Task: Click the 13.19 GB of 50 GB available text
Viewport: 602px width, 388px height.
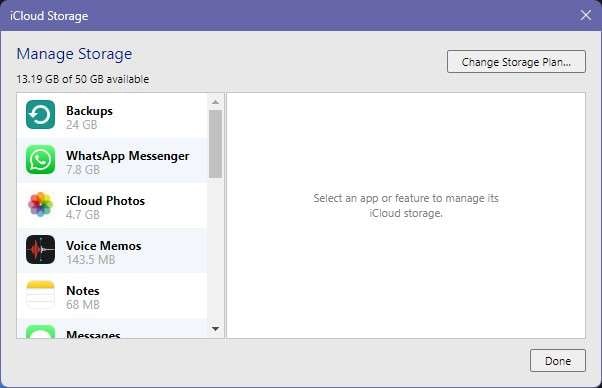Action: pos(83,79)
